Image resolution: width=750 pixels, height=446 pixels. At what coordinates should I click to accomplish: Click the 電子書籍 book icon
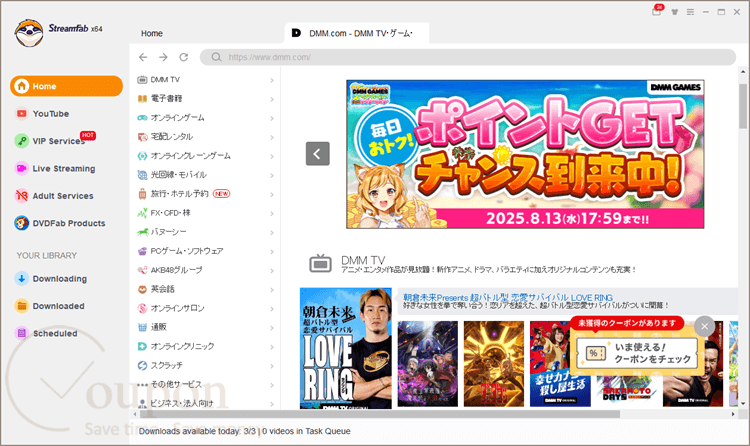[x=142, y=99]
